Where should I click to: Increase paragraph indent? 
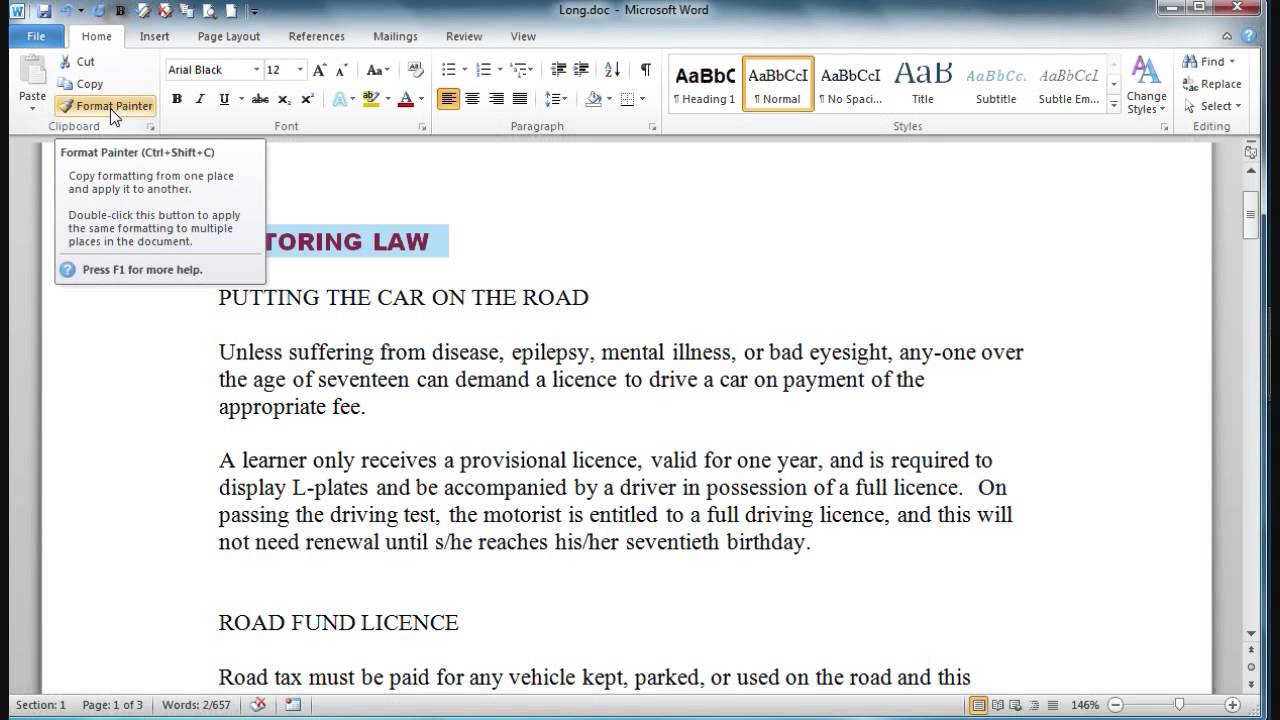click(x=583, y=70)
